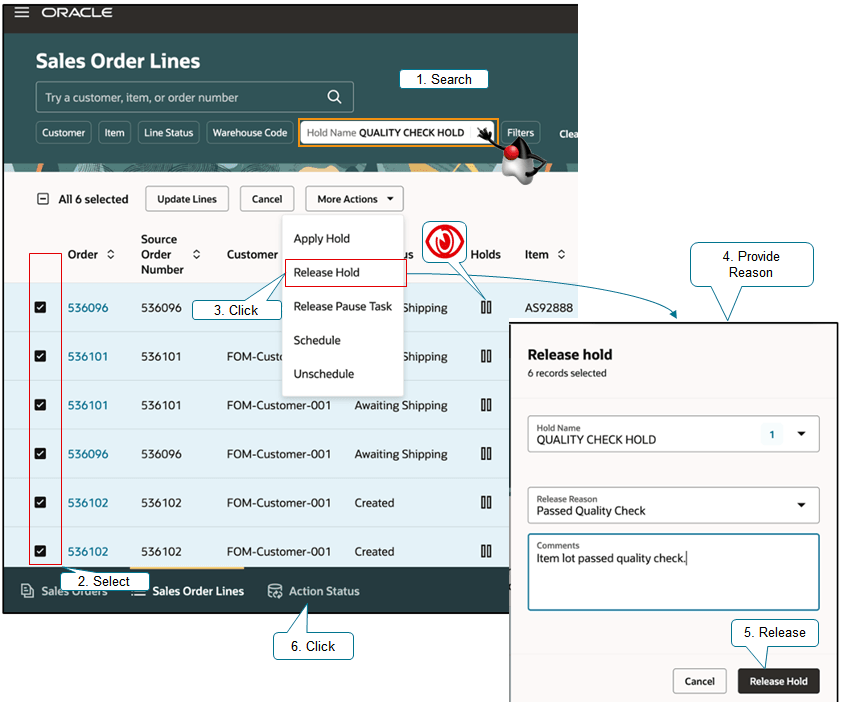This screenshot has height=702, width=844.
Task: Open the hamburger navigation menu
Action: click(22, 12)
